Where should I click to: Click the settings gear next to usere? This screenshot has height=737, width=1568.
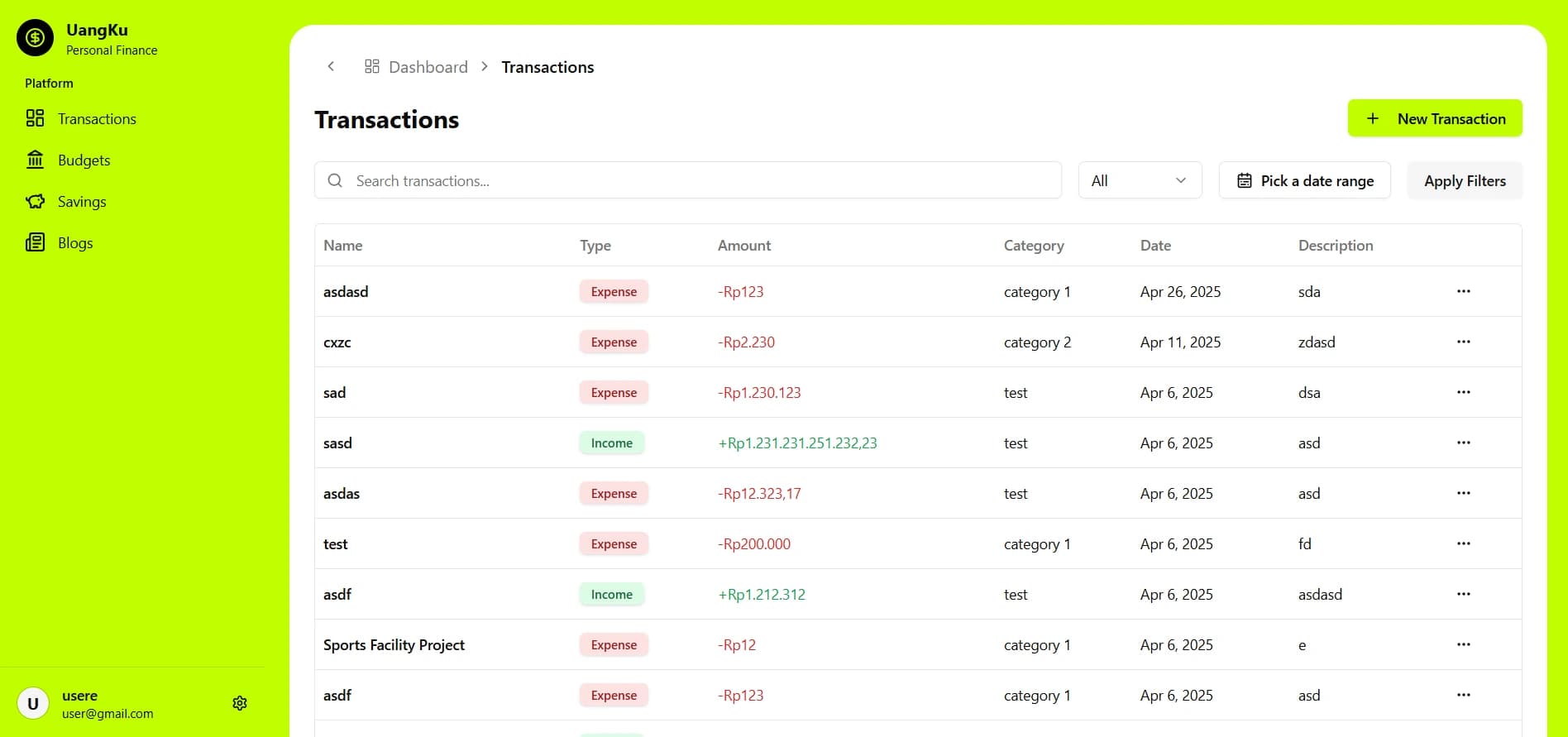240,703
